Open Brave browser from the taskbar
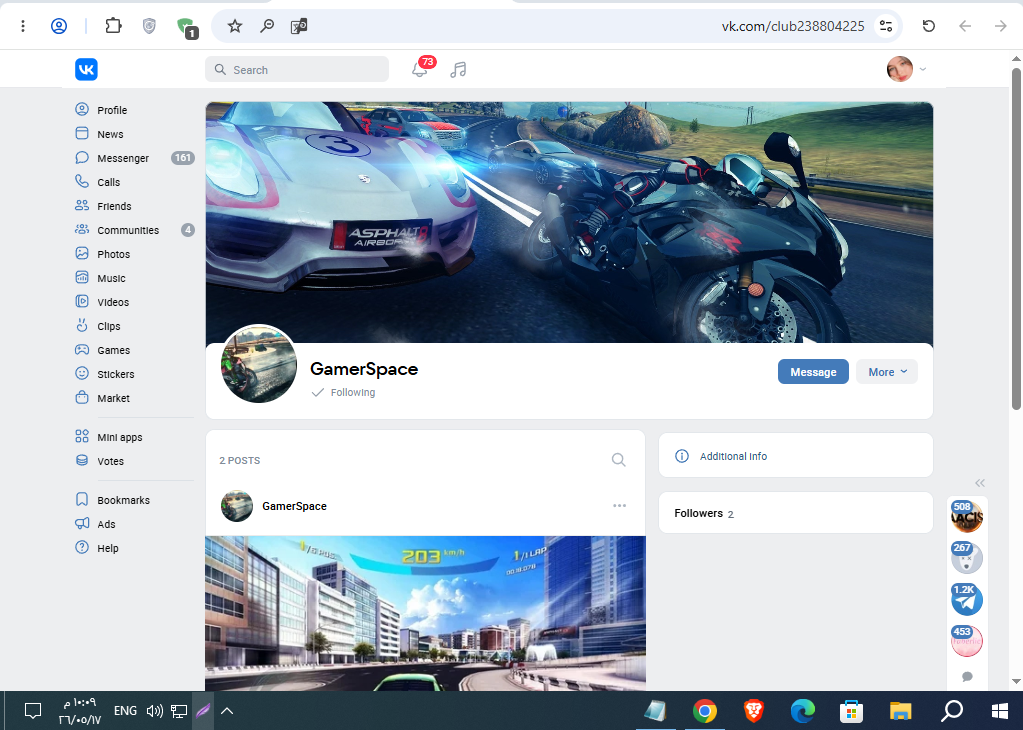The height and width of the screenshot is (730, 1023). (754, 710)
